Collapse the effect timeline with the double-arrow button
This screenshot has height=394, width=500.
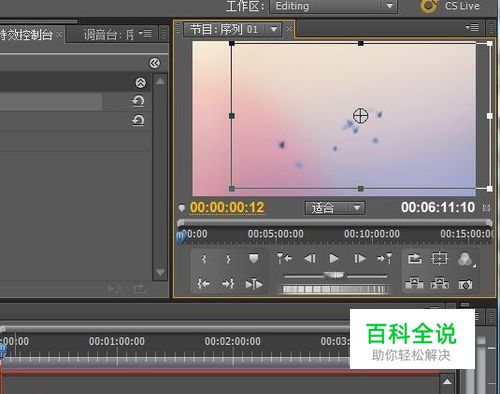[155, 63]
